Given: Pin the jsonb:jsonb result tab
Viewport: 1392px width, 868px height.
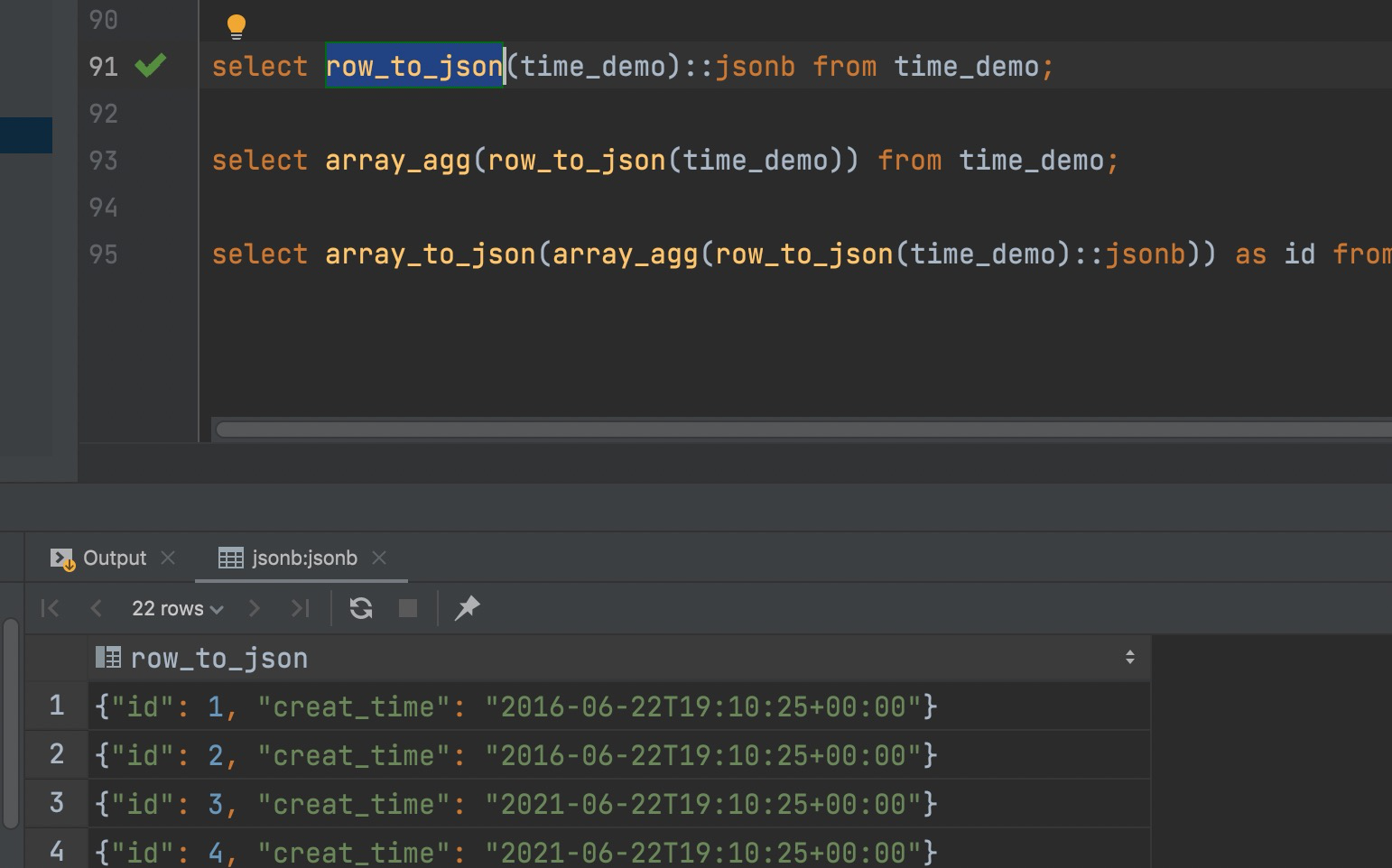Looking at the screenshot, I should tap(468, 608).
